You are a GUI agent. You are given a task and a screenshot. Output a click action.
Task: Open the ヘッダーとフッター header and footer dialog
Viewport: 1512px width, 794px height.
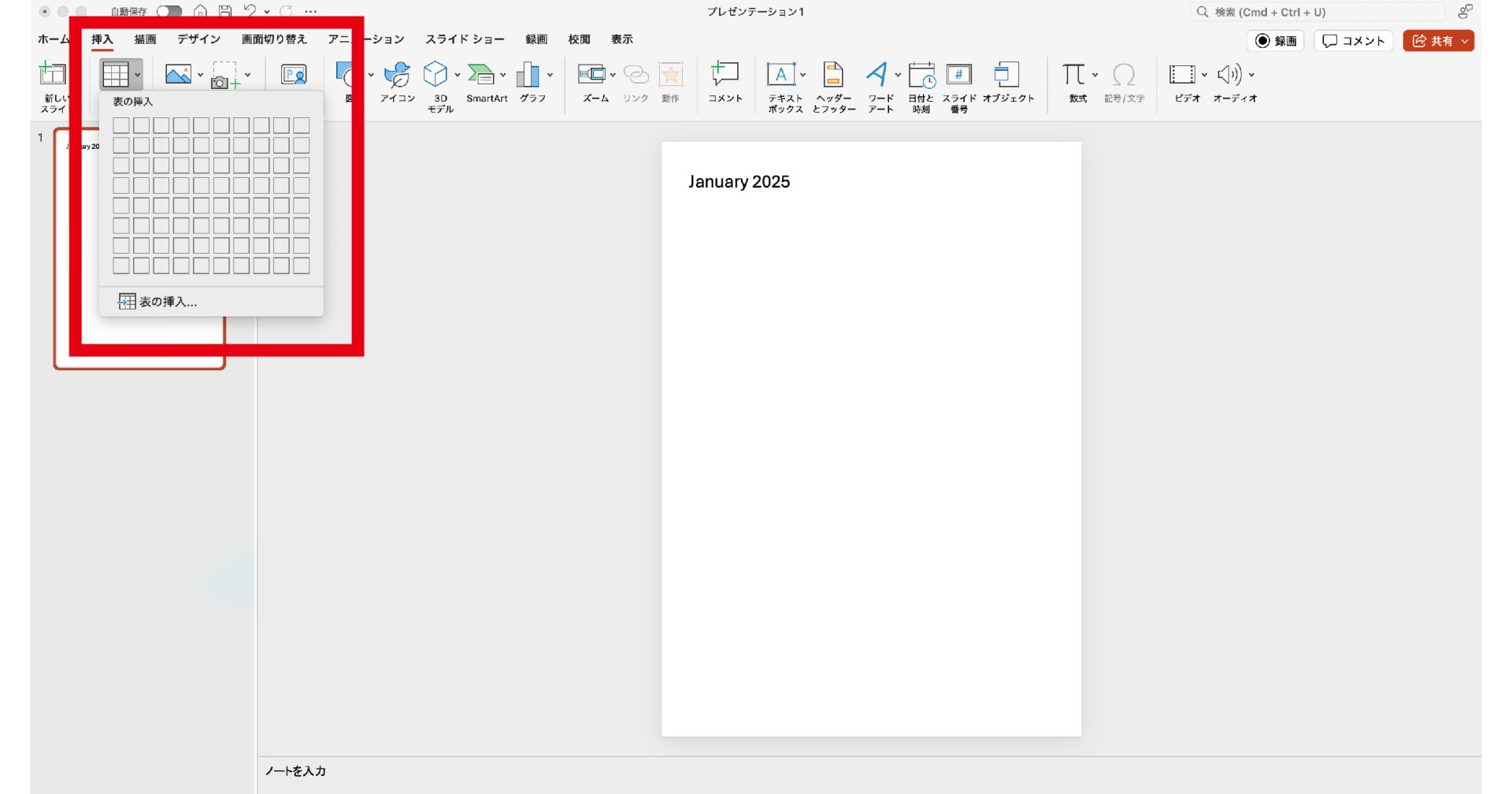tap(833, 76)
